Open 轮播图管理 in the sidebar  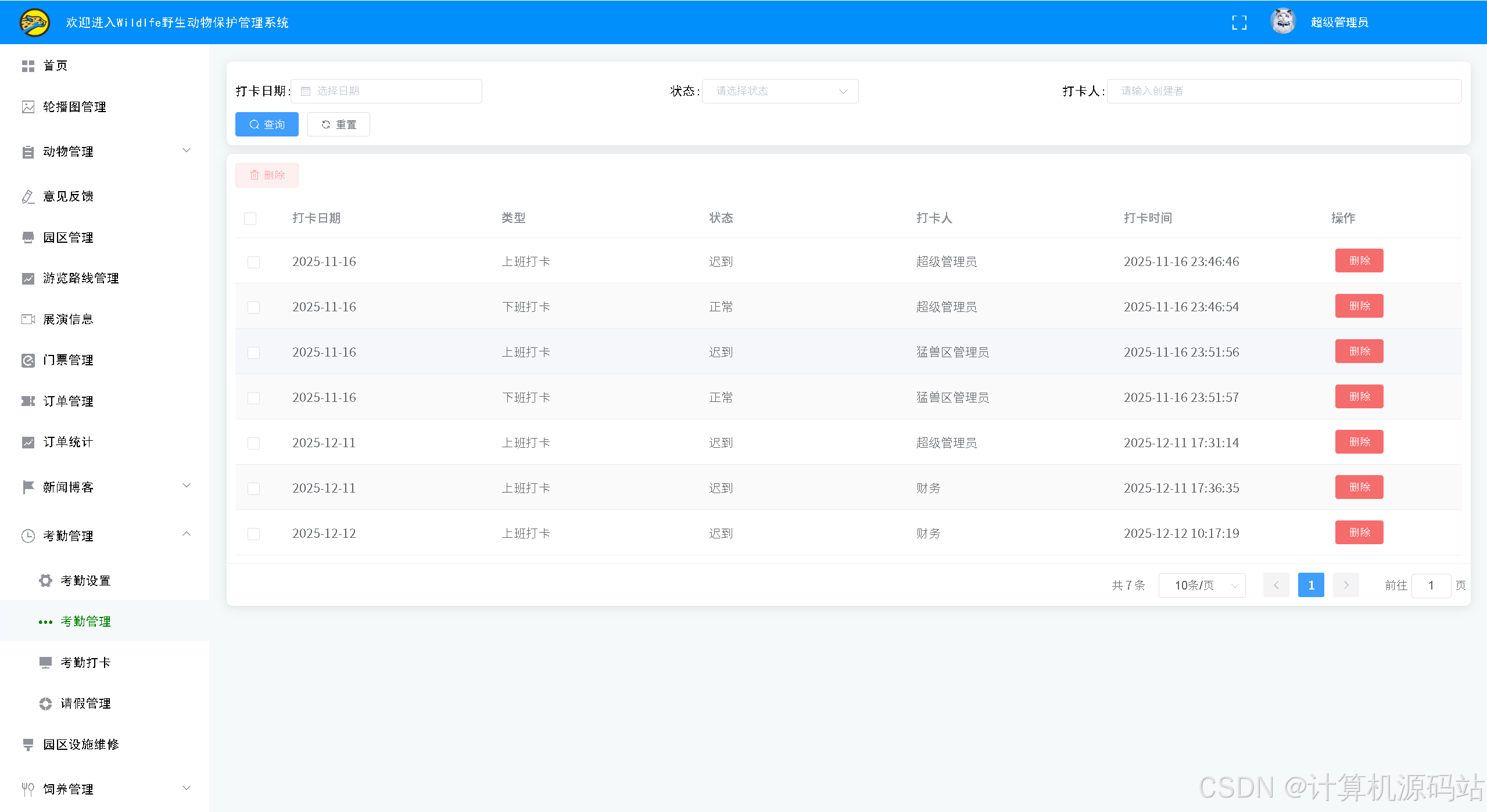[x=105, y=107]
